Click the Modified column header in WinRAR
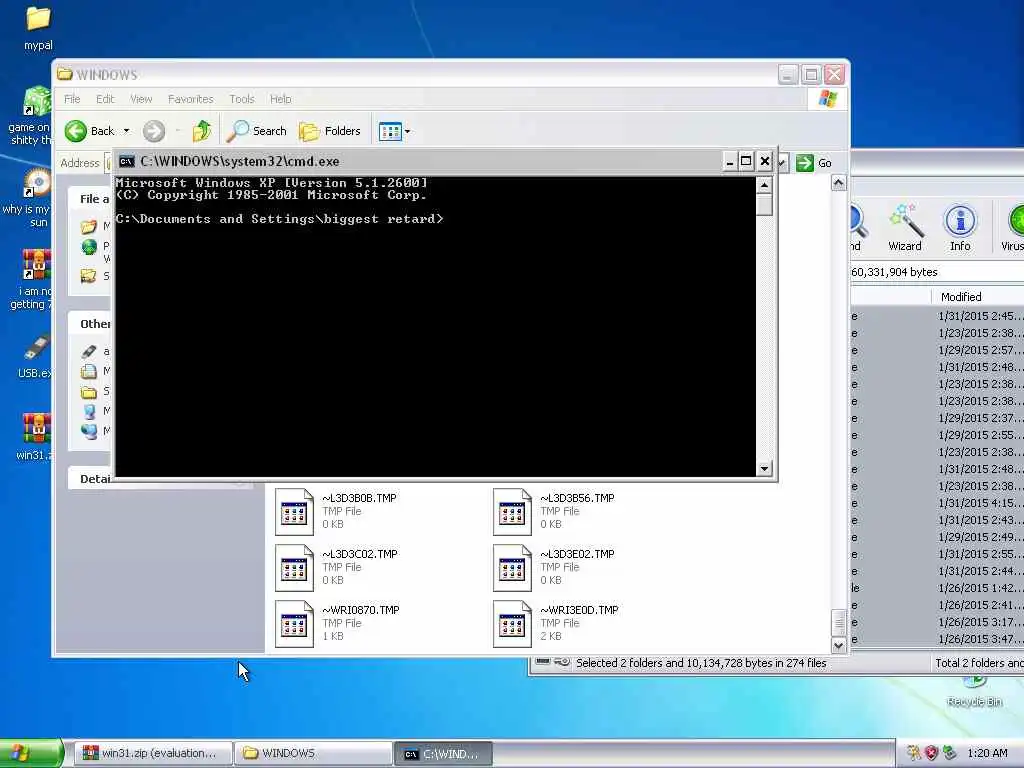 pyautogui.click(x=977, y=296)
